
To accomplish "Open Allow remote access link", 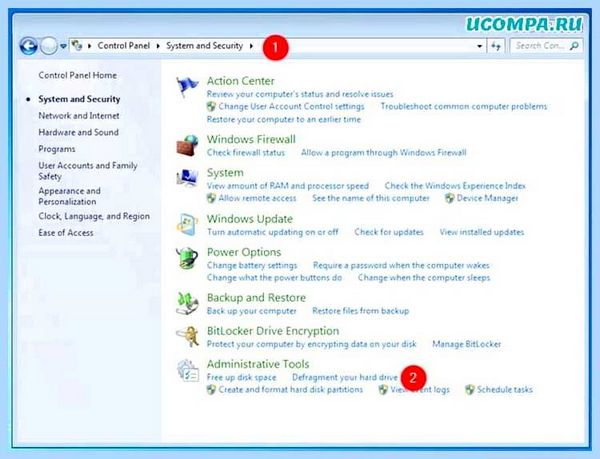I will pos(258,198).
